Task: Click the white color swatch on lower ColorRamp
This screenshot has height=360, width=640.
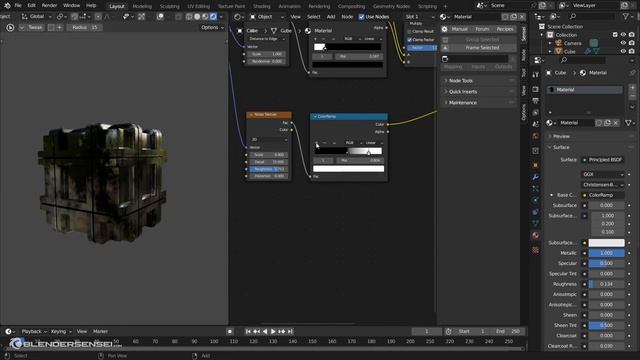Action: pos(348,169)
